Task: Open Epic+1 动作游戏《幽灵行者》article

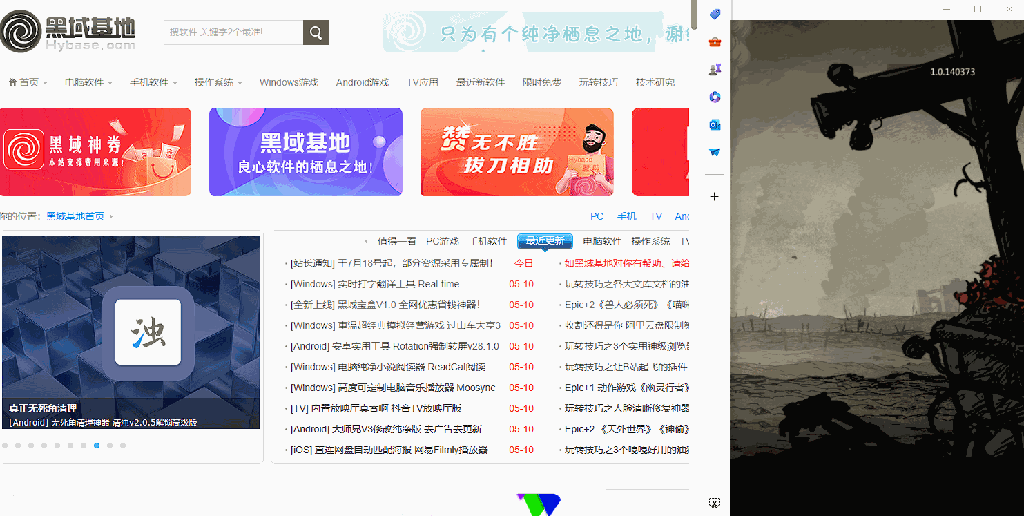Action: pos(627,388)
